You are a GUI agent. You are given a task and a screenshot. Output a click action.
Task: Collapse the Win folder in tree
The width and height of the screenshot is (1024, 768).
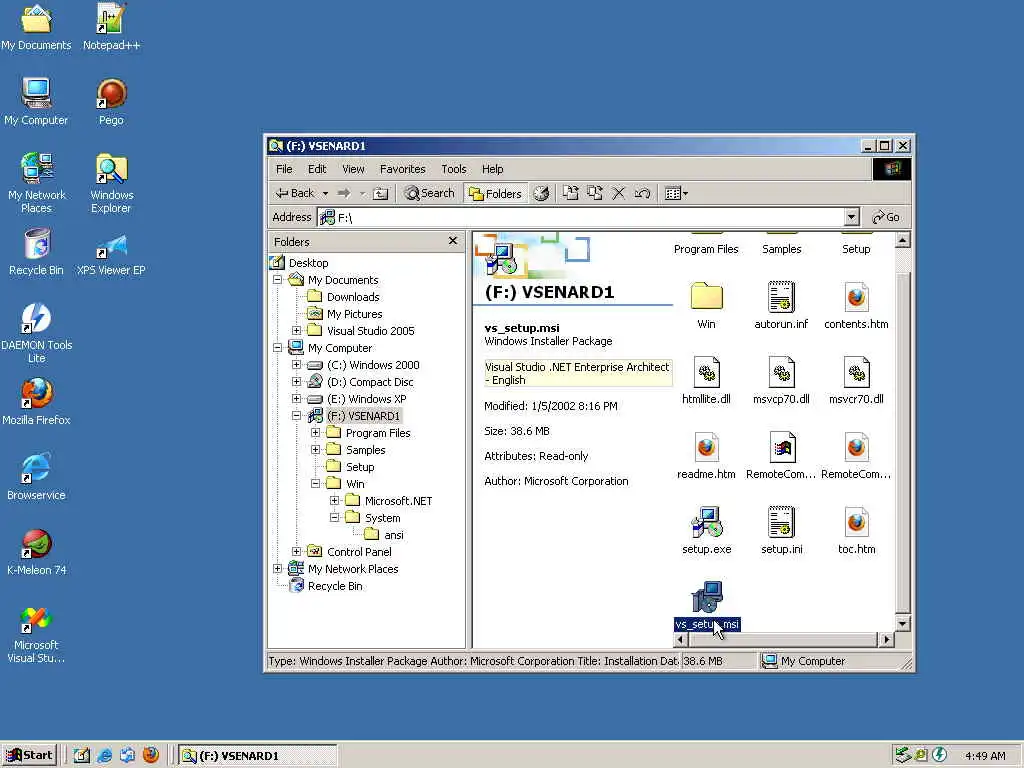[x=315, y=483]
